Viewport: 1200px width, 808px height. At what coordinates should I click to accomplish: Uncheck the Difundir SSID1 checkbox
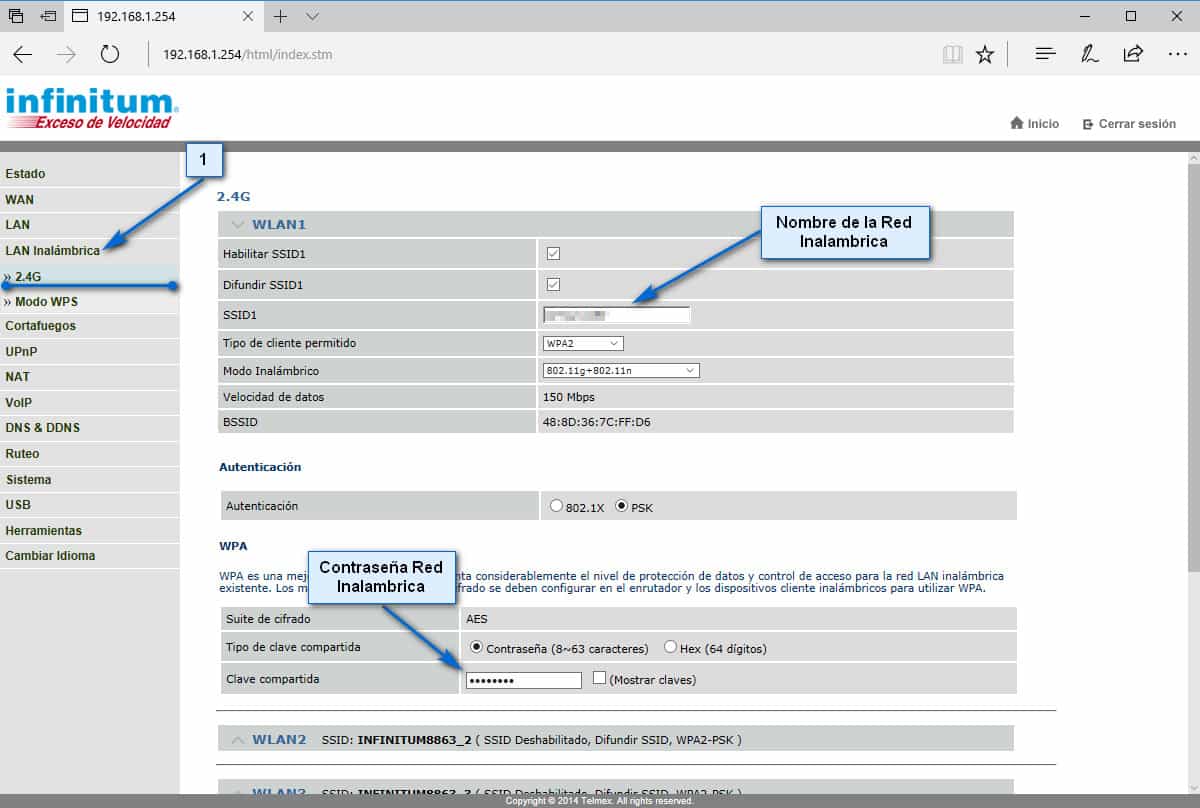553,285
